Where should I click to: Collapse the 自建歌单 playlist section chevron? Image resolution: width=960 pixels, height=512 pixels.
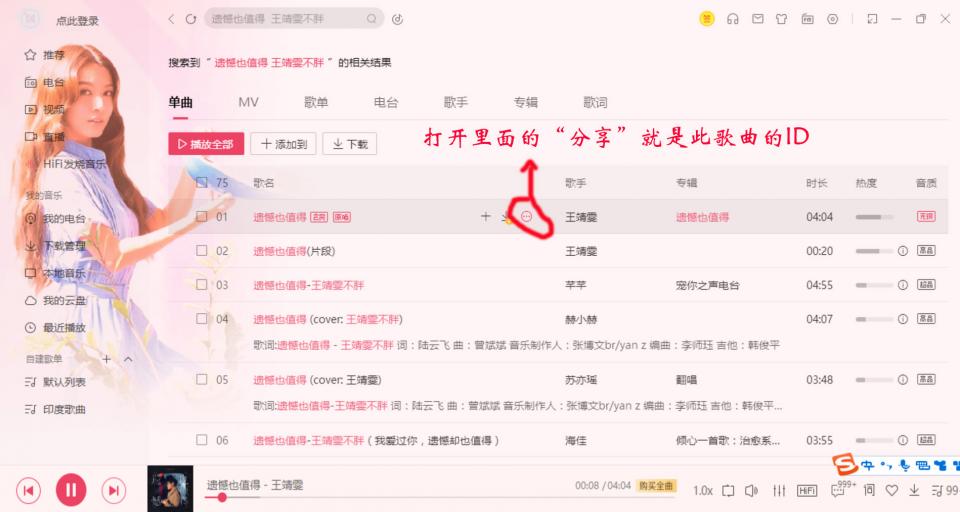coord(128,359)
